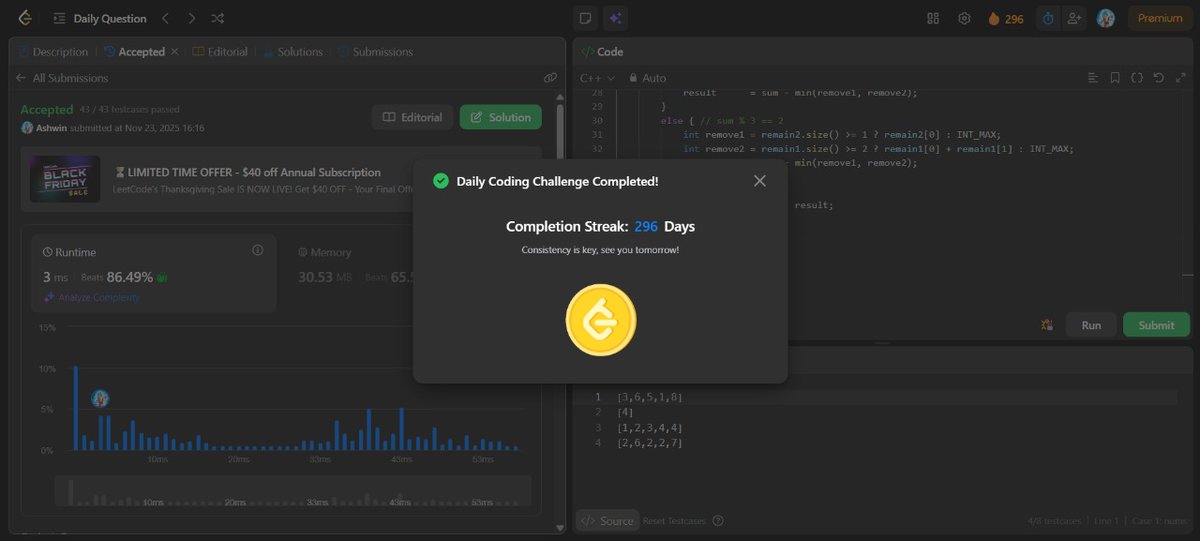Switch to the Description tab
The height and width of the screenshot is (541, 1200).
53,52
